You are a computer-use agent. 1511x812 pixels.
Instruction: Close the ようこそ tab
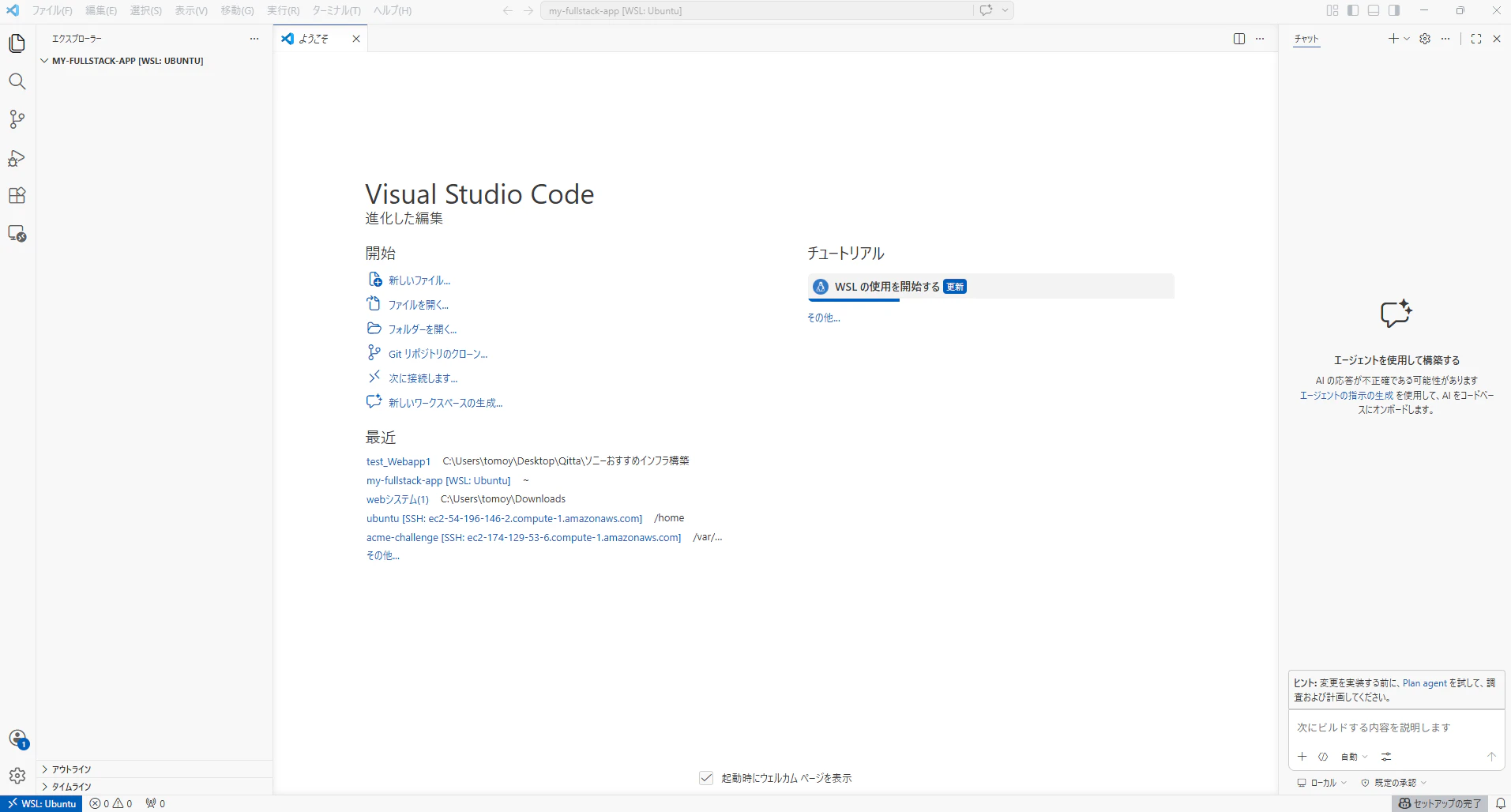tap(356, 39)
